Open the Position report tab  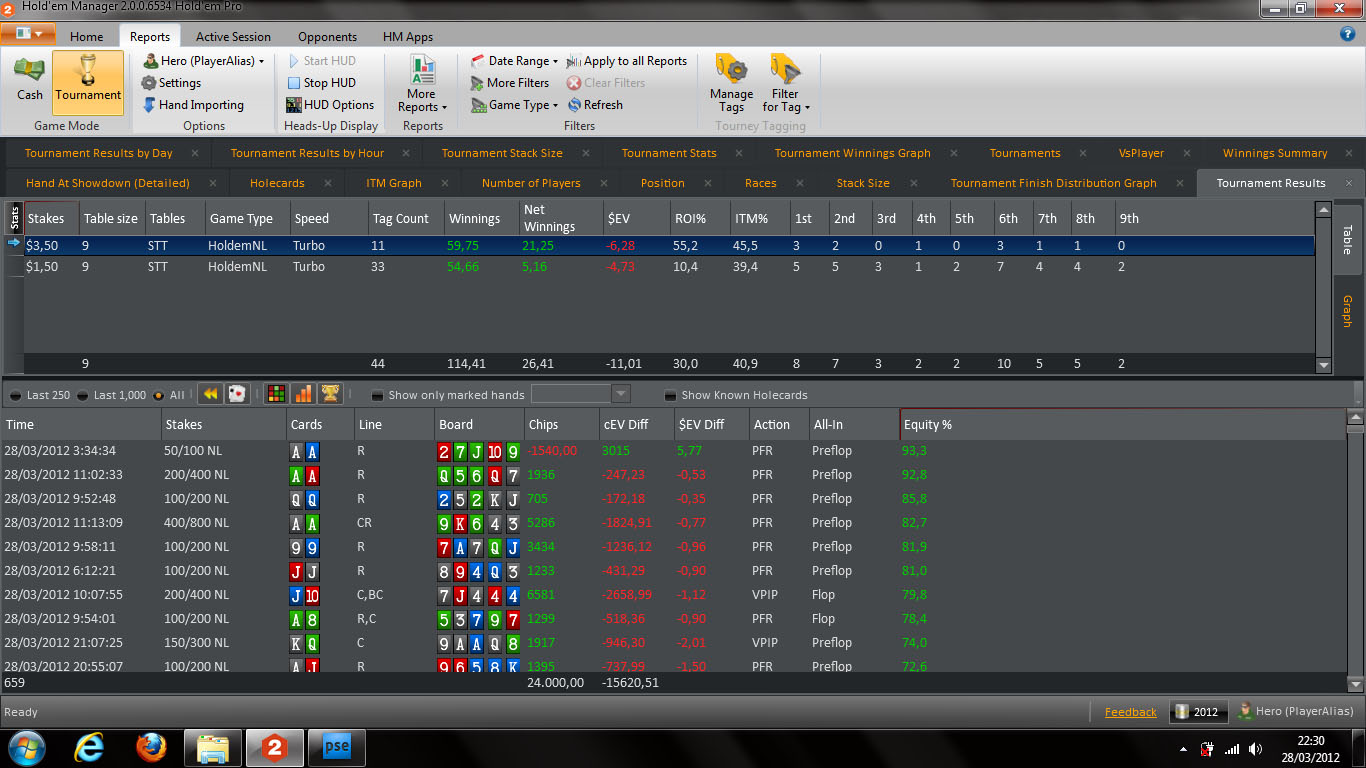(663, 183)
